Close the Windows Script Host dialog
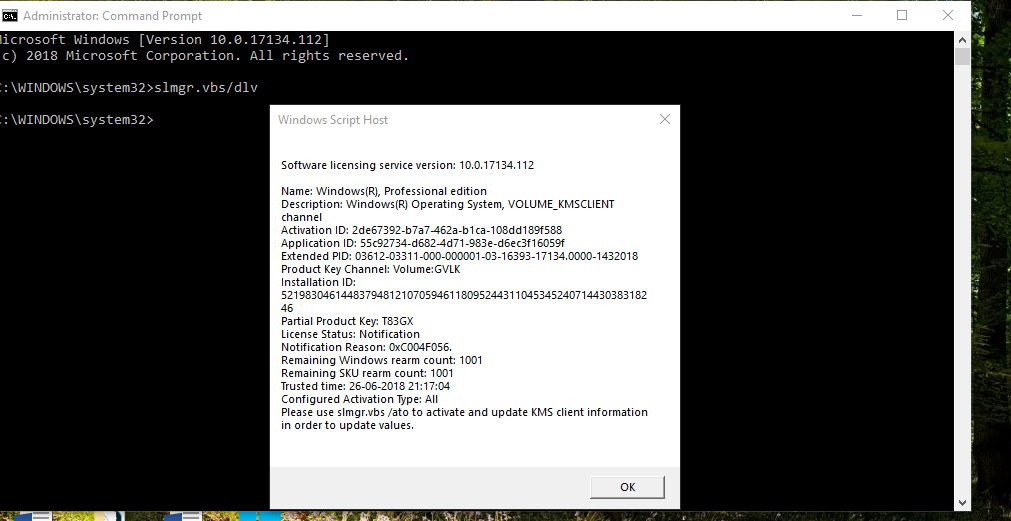Screen dimensions: 1011x521 pyautogui.click(x=665, y=119)
